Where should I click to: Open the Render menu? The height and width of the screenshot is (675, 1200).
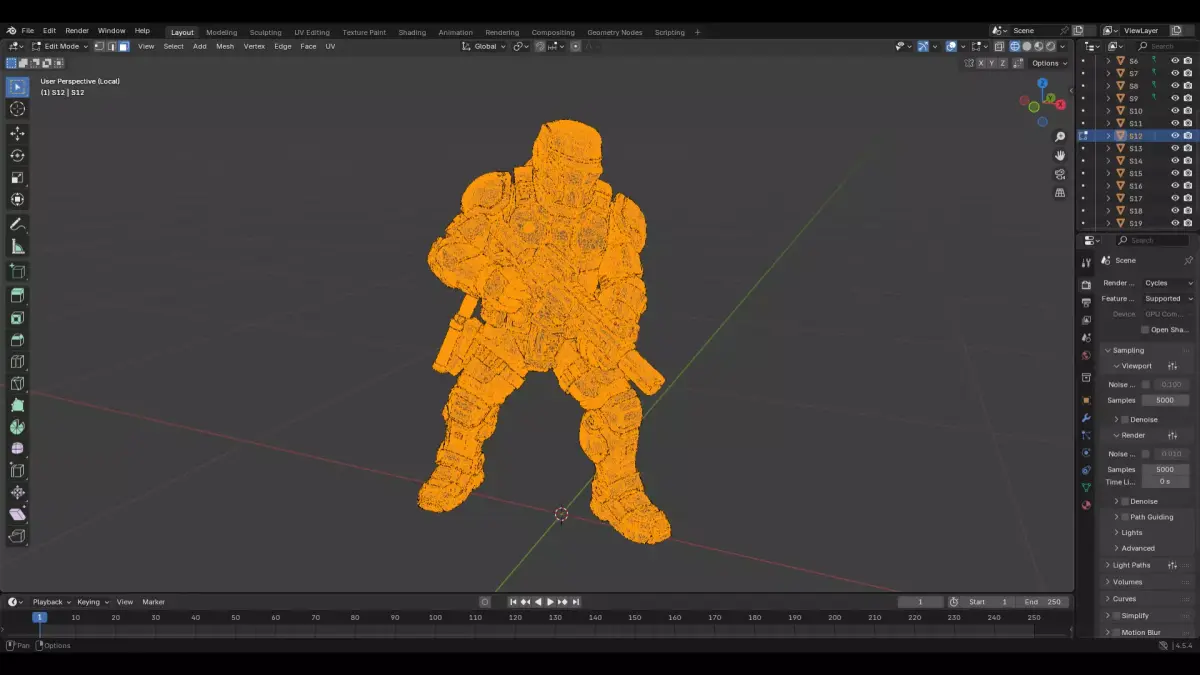(77, 31)
